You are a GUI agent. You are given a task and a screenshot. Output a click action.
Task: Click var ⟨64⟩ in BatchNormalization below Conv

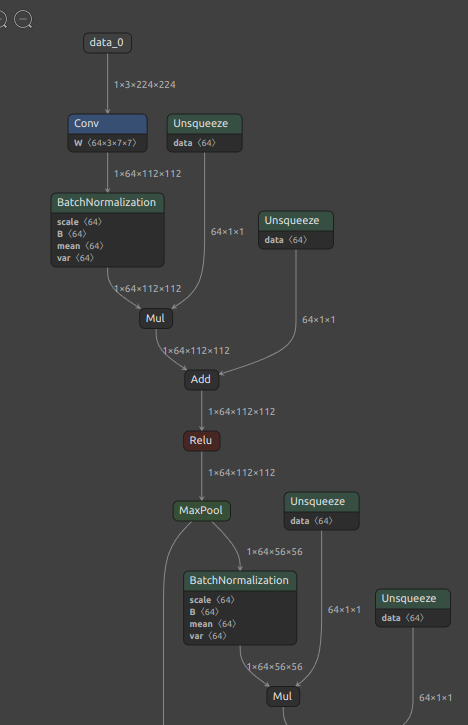click(75, 258)
